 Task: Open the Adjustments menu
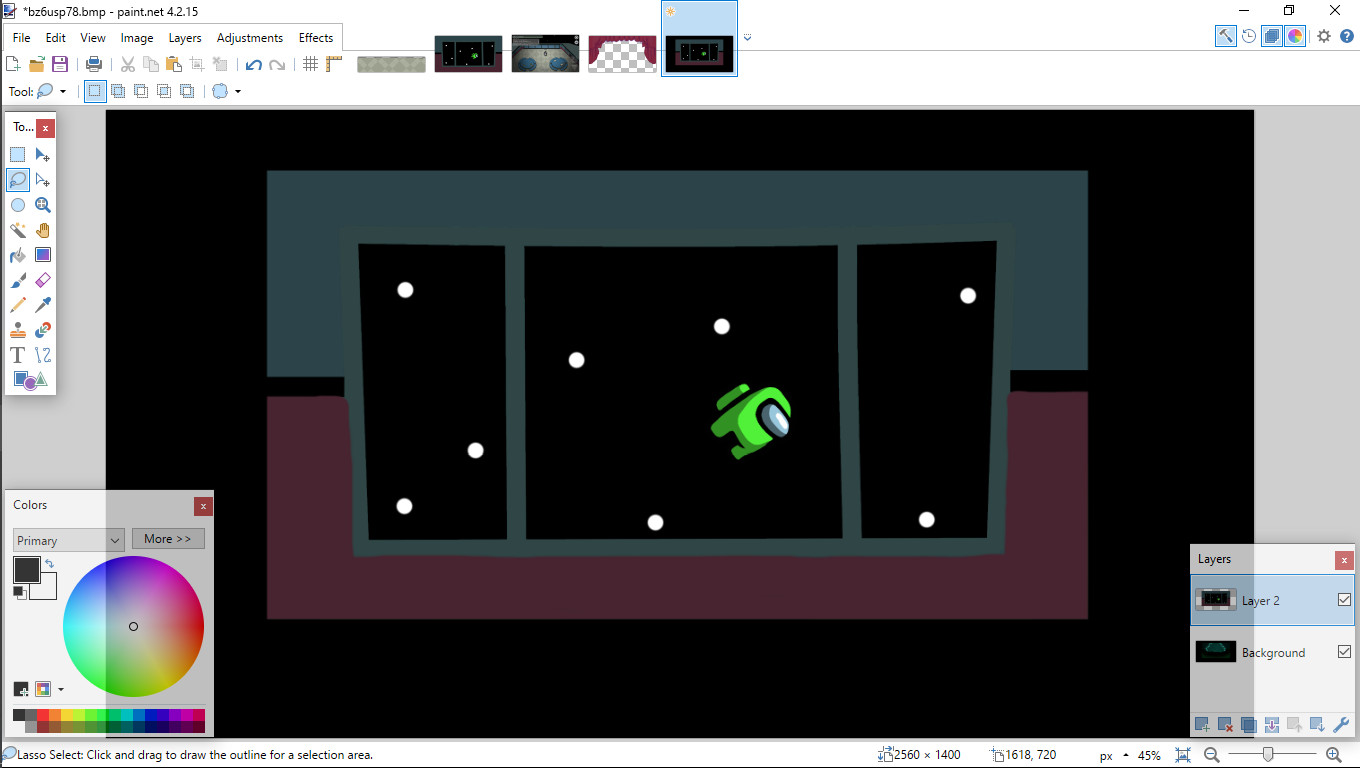pyautogui.click(x=249, y=37)
